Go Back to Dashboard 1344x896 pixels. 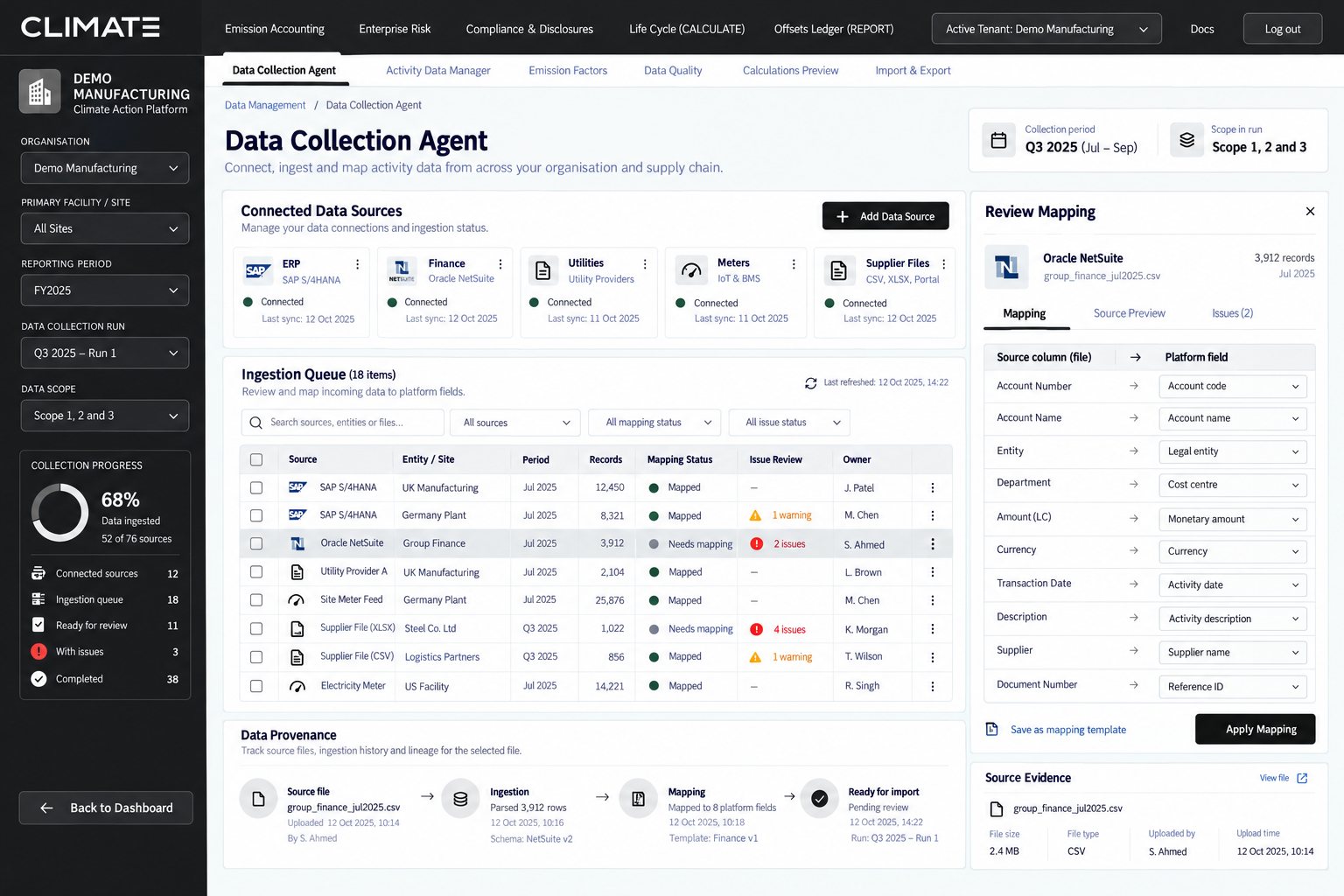tap(106, 808)
